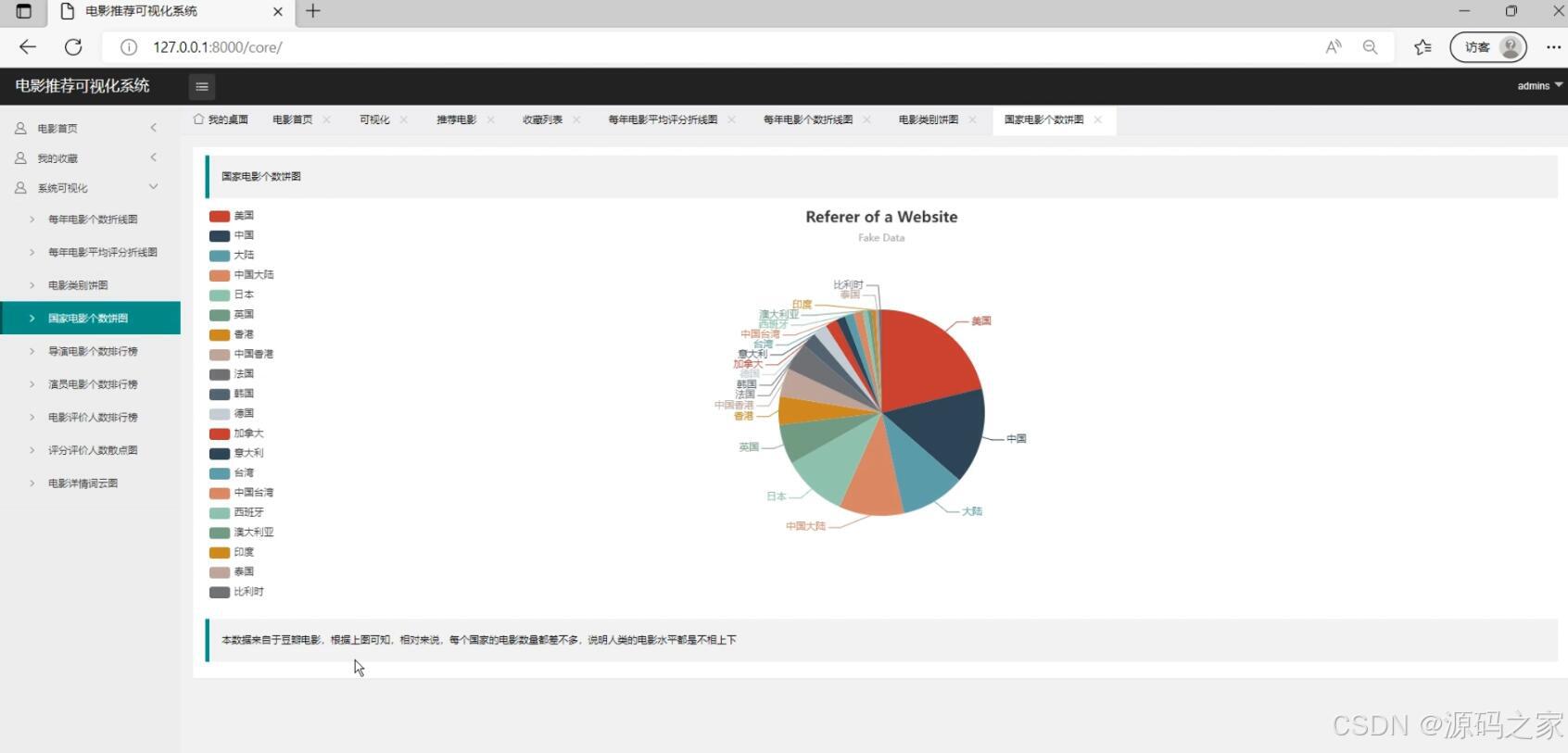
Task: Open 电影类别饼图 in sidebar
Action: (x=90, y=285)
